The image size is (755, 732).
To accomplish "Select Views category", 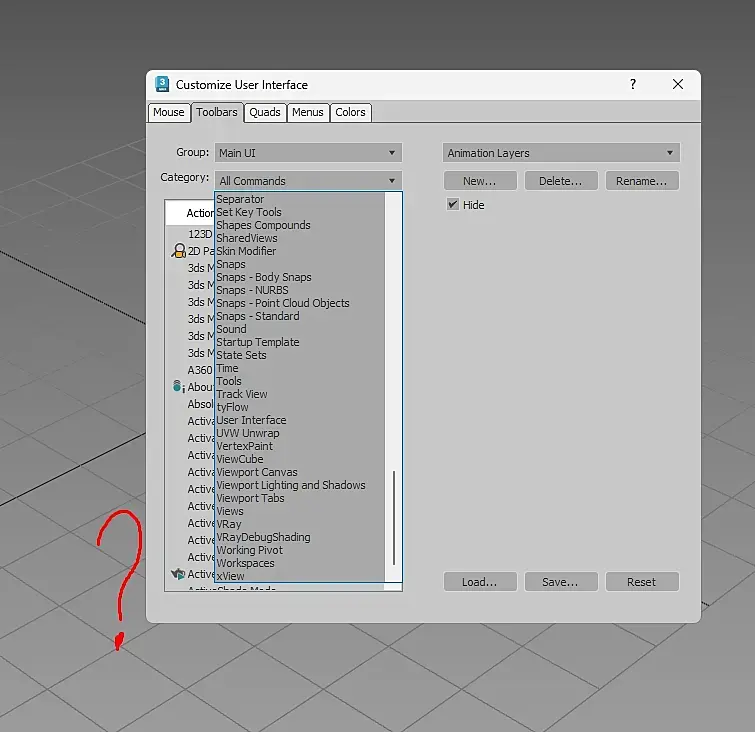I will coord(300,511).
